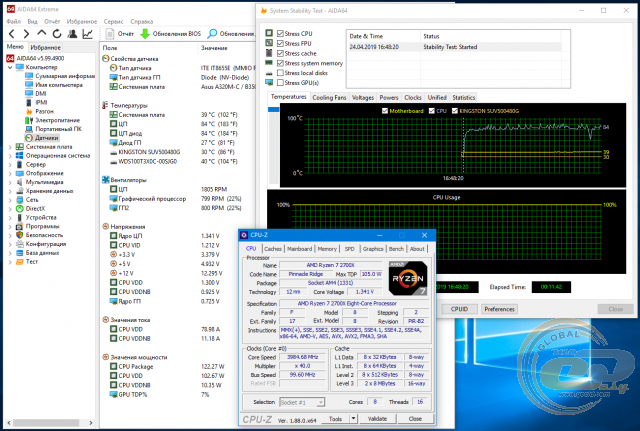Viewport: 640px width, 431px height.
Task: Switch to Избранное tab
Action: click(x=45, y=47)
